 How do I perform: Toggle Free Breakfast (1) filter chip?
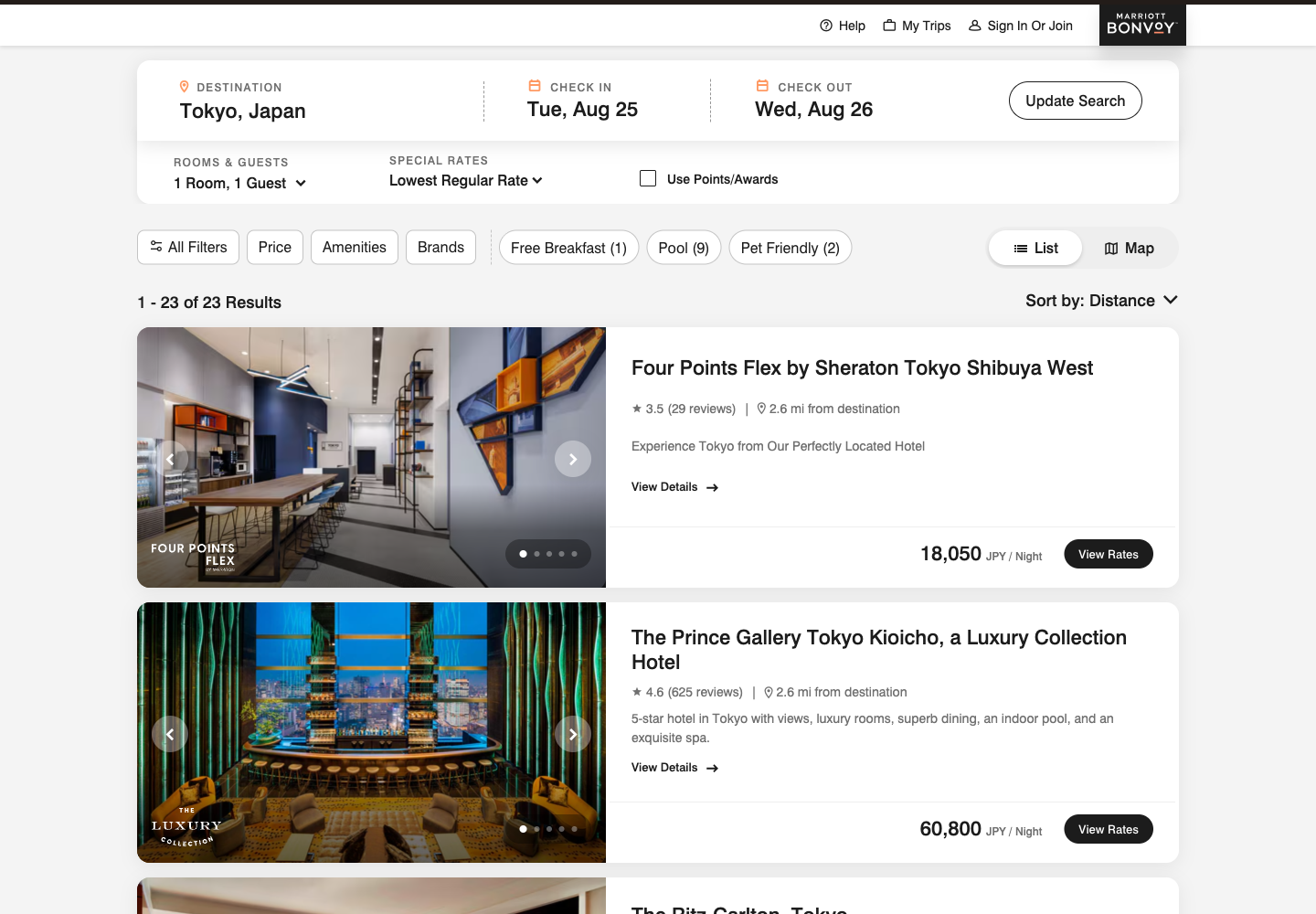568,248
